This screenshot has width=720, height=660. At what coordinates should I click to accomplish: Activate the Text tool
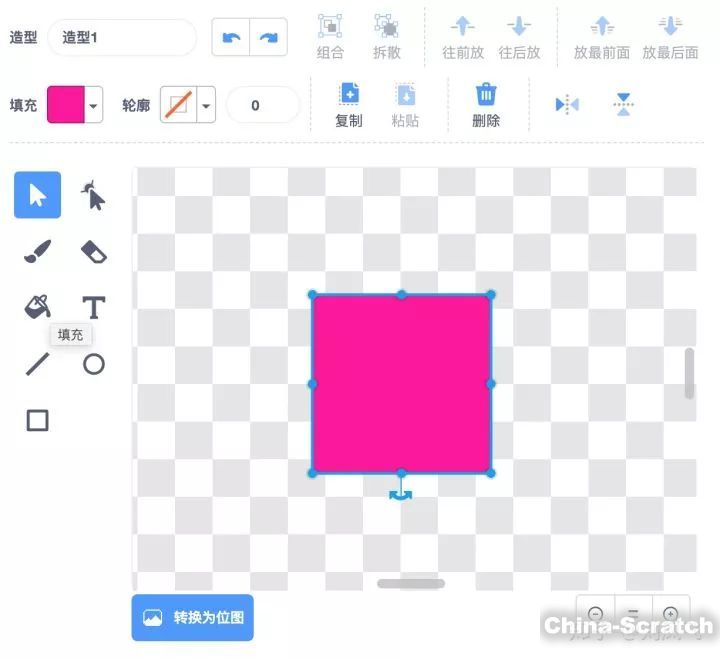coord(93,307)
